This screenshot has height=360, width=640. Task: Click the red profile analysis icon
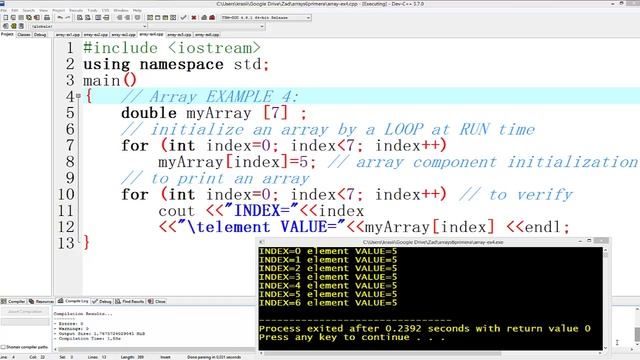[x=212, y=18]
